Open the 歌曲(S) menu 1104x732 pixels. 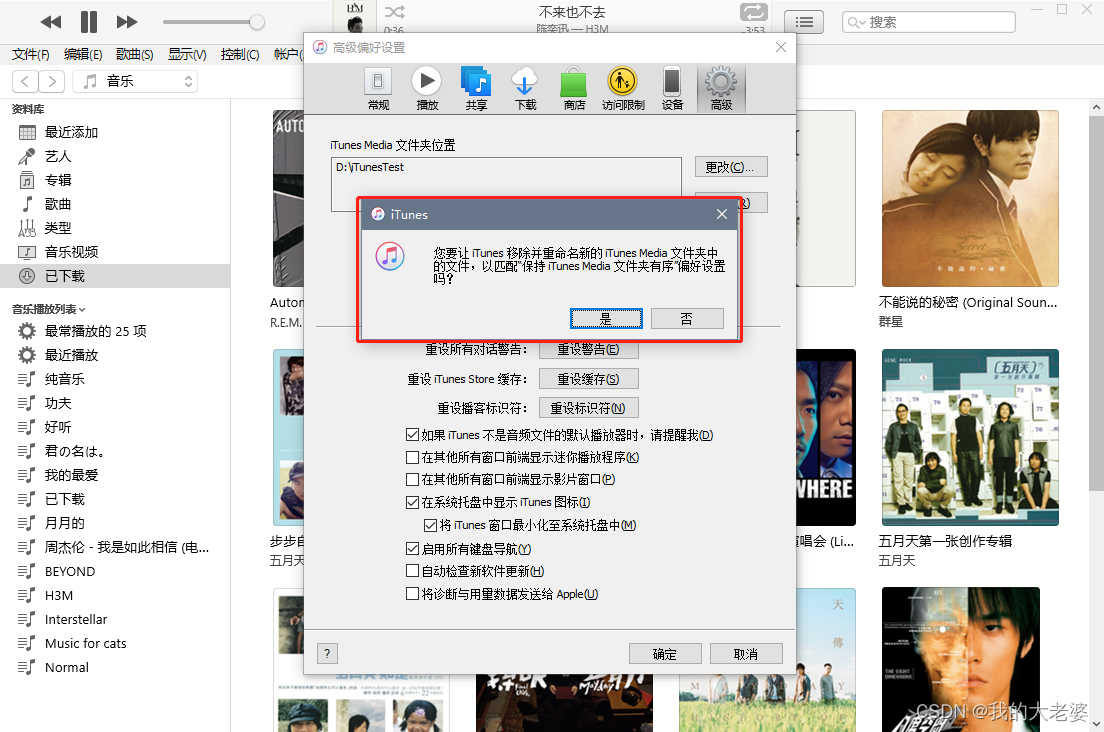click(134, 54)
